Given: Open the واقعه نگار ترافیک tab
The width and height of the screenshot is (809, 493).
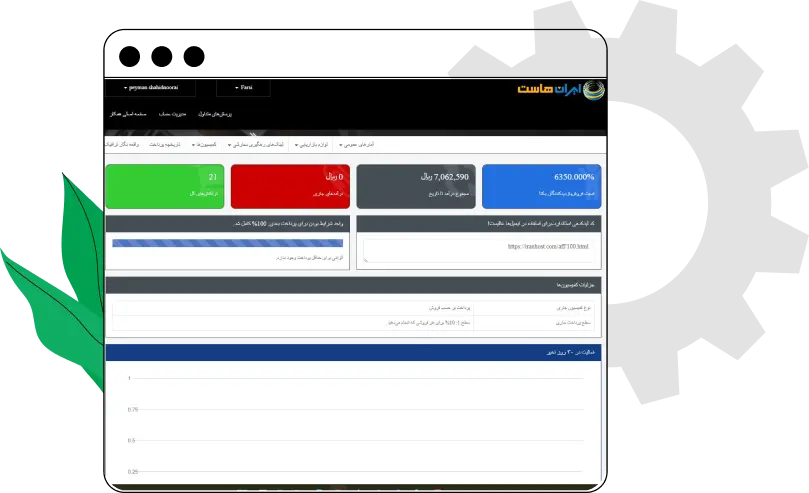Looking at the screenshot, I should [x=126, y=145].
